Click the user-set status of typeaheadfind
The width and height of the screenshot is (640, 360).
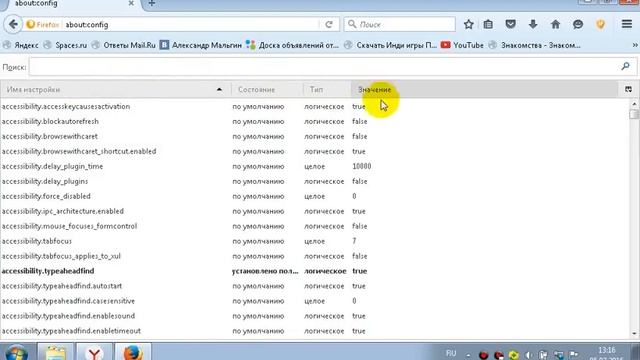pos(265,271)
